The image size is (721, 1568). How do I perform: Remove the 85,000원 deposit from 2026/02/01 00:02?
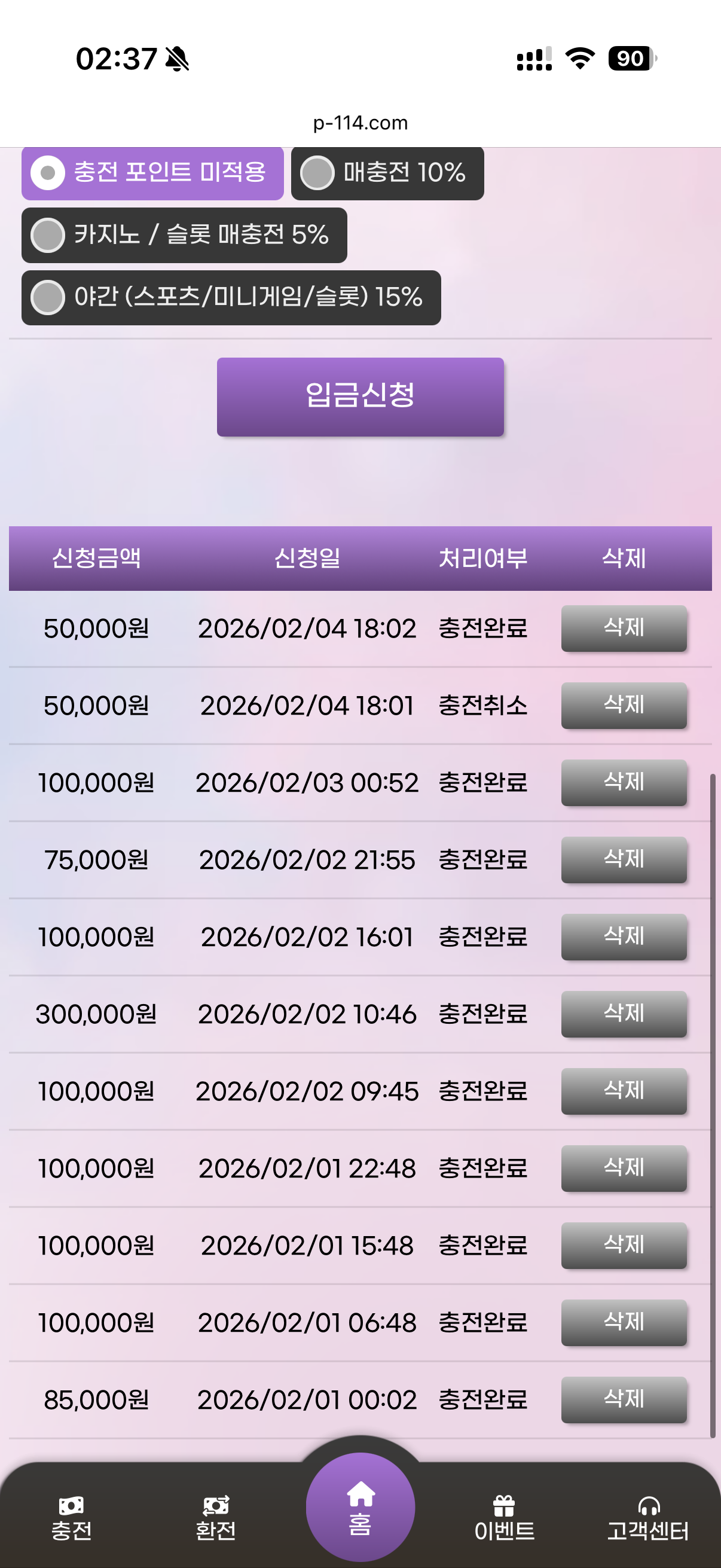pyautogui.click(x=624, y=1399)
